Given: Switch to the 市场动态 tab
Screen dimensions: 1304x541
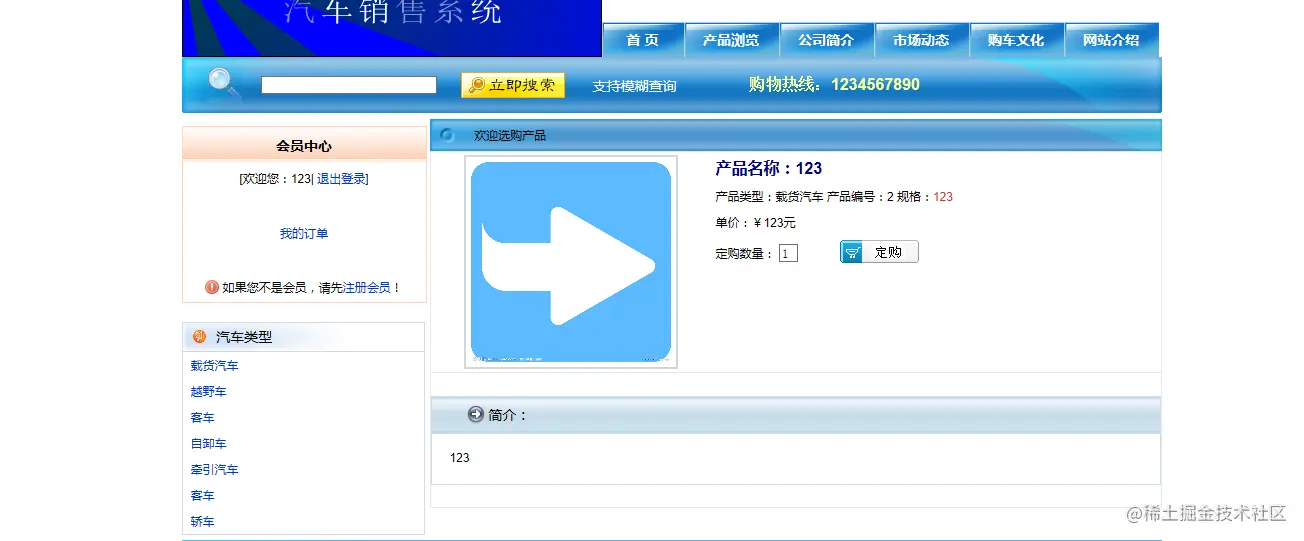Looking at the screenshot, I should click(921, 40).
